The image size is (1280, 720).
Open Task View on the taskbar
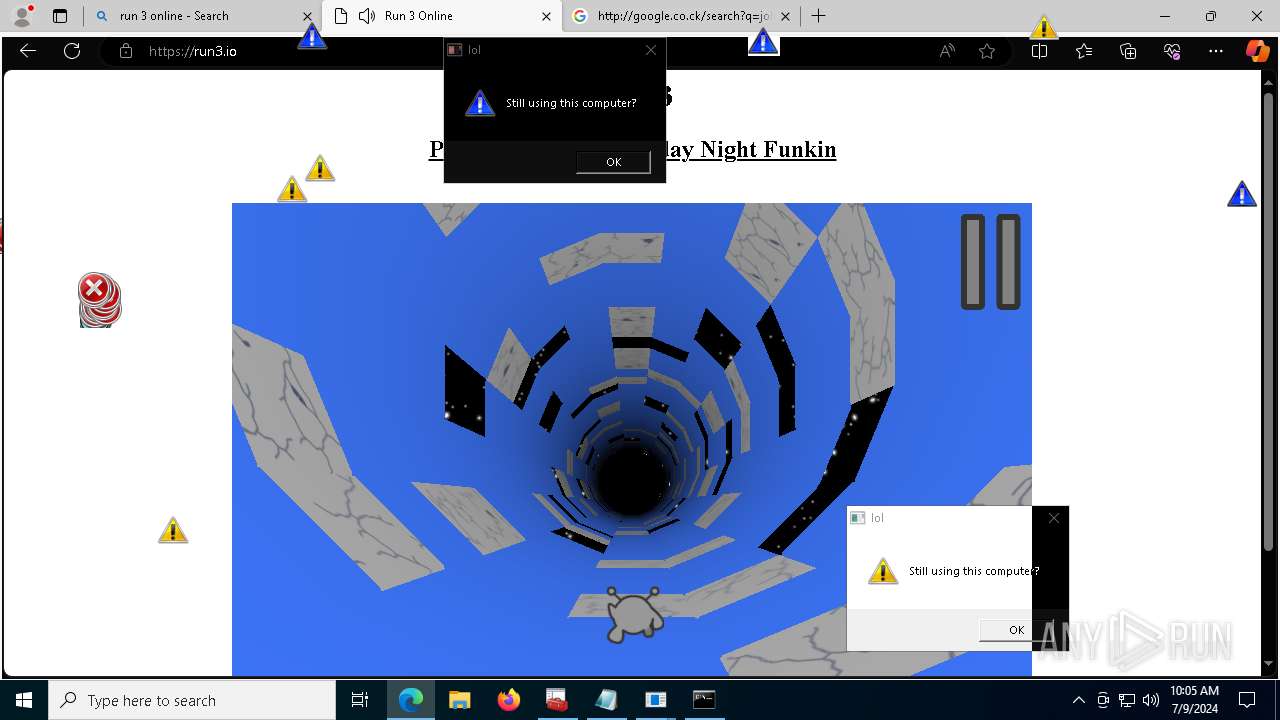pos(360,700)
